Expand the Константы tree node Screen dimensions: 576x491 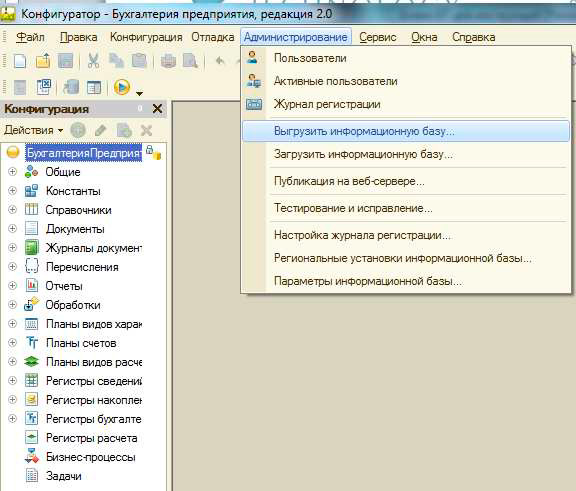point(12,191)
